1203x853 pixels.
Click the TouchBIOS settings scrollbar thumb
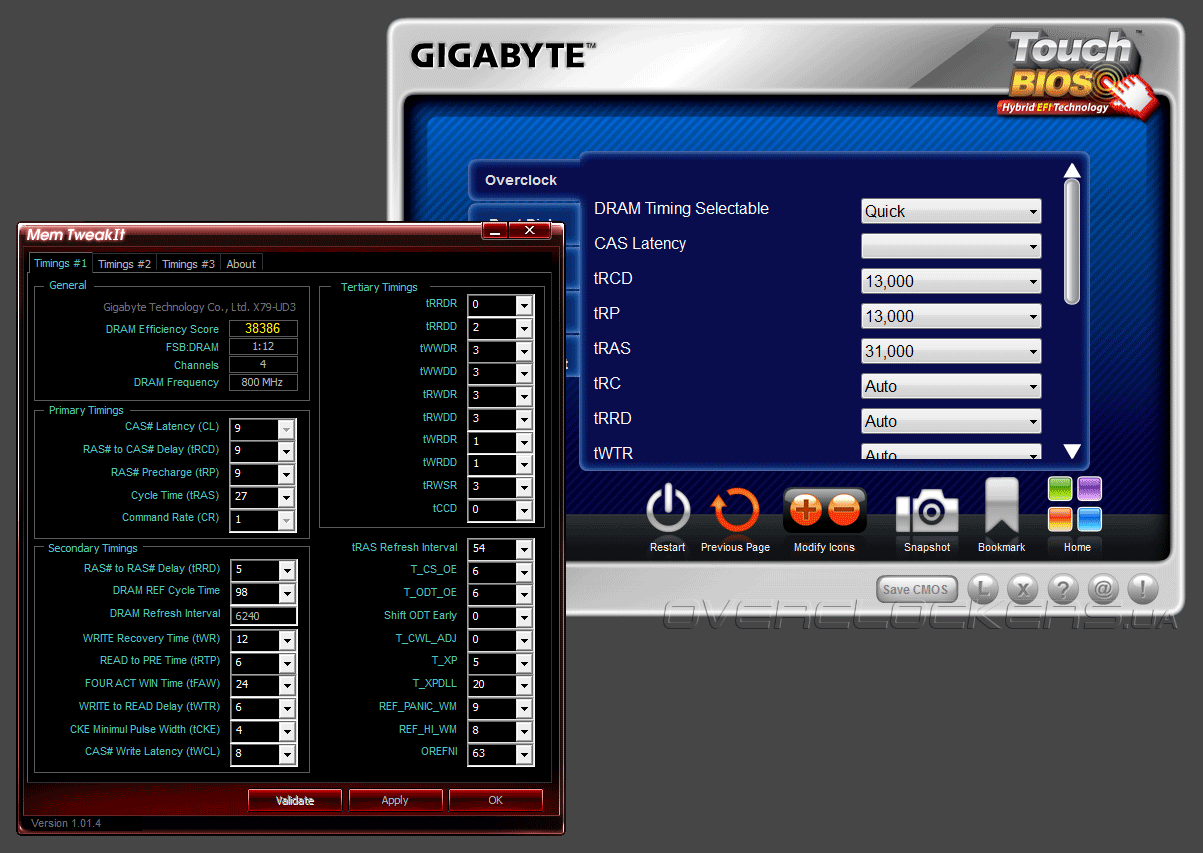pyautogui.click(x=1072, y=240)
